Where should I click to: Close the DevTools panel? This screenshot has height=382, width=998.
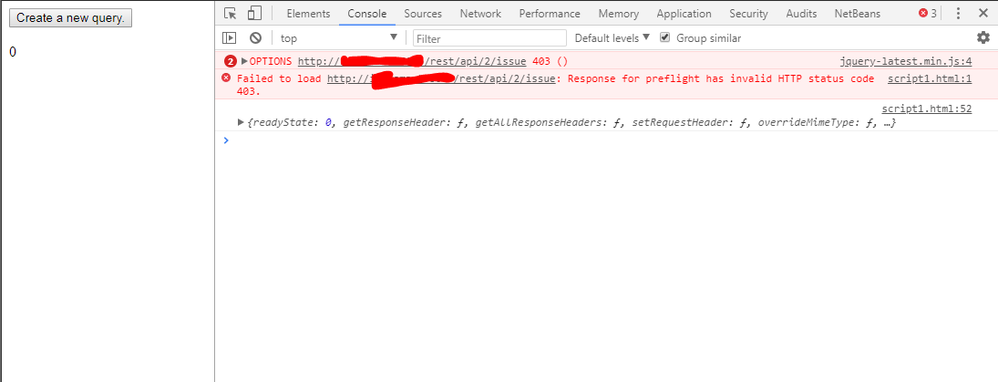pyautogui.click(x=982, y=13)
